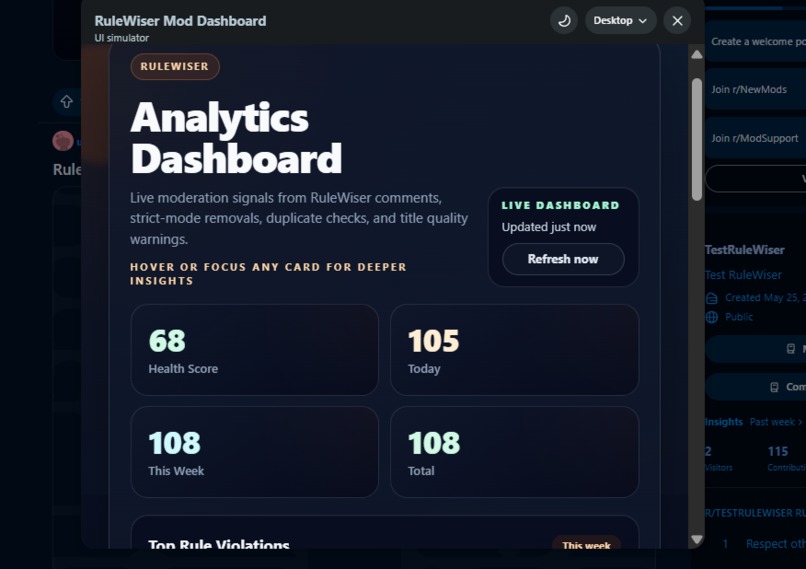Open the Desktop device dropdown

tap(620, 21)
